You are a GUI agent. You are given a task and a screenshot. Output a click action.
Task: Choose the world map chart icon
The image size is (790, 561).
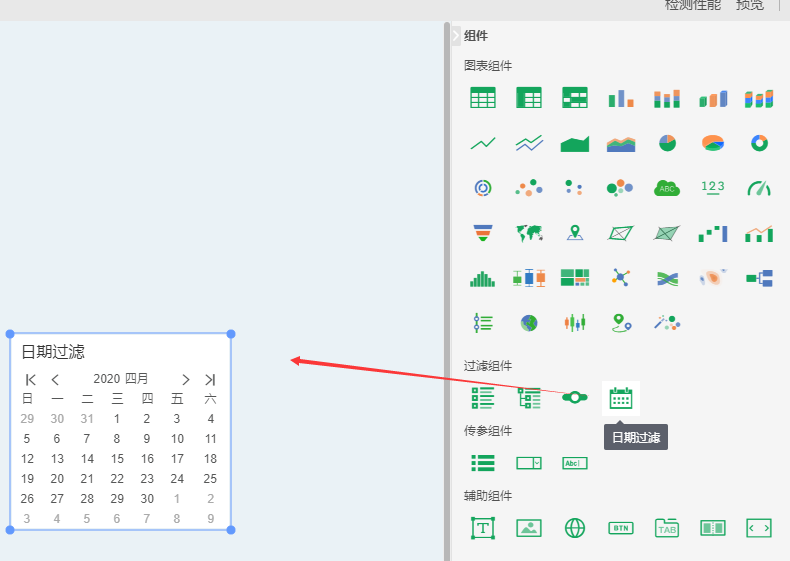pyautogui.click(x=529, y=233)
